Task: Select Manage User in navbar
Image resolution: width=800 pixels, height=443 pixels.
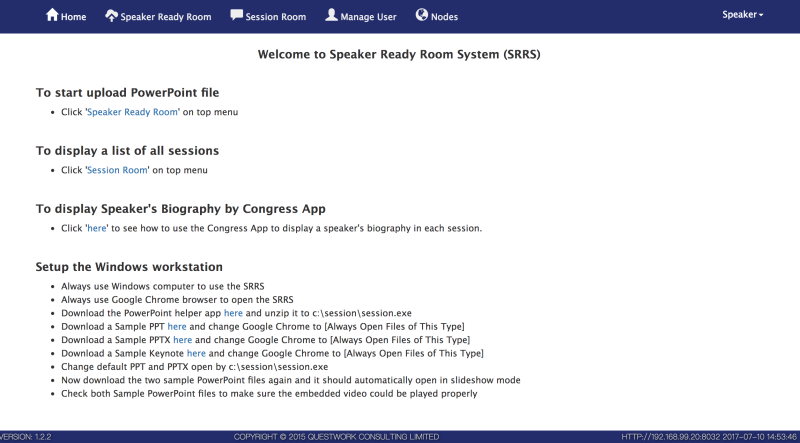Action: pyautogui.click(x=370, y=17)
